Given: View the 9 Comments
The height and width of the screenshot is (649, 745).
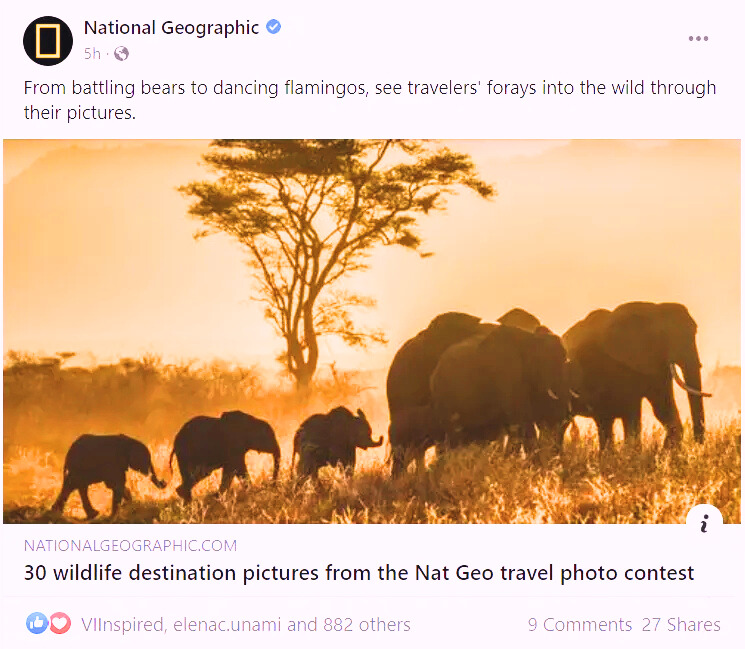Looking at the screenshot, I should (x=580, y=624).
